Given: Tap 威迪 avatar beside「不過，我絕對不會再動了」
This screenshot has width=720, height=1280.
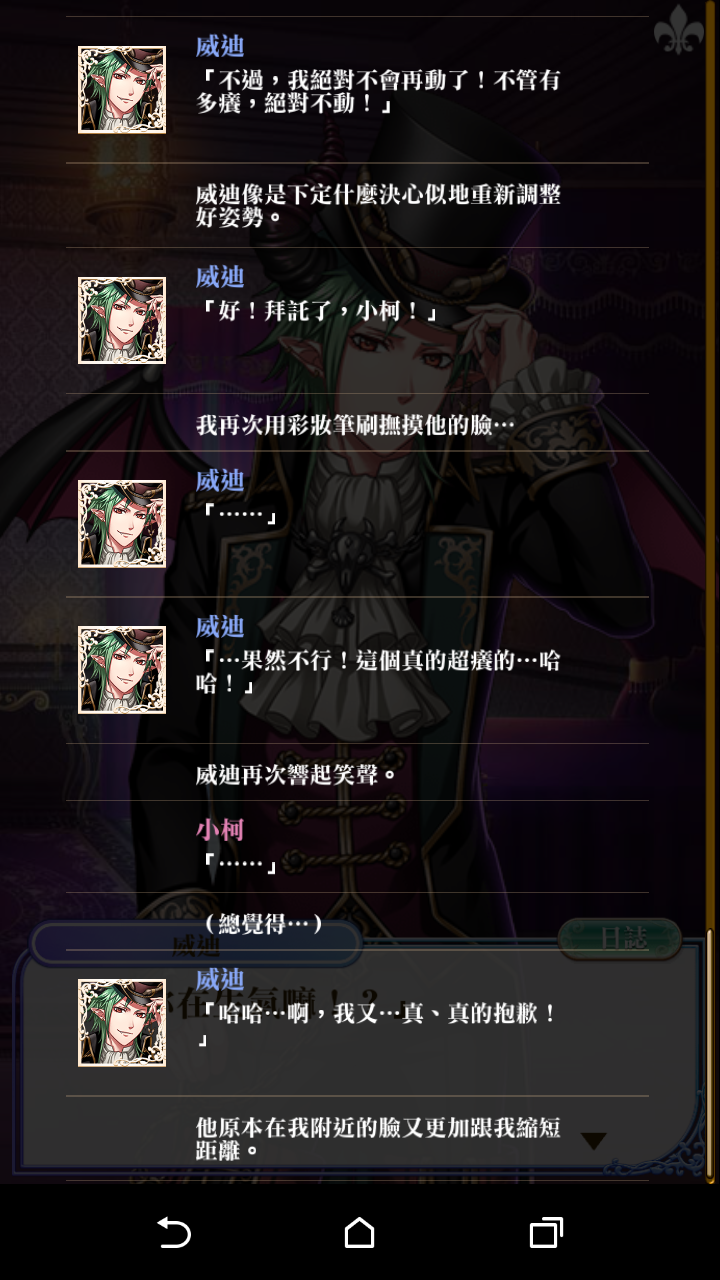Looking at the screenshot, I should point(122,90).
